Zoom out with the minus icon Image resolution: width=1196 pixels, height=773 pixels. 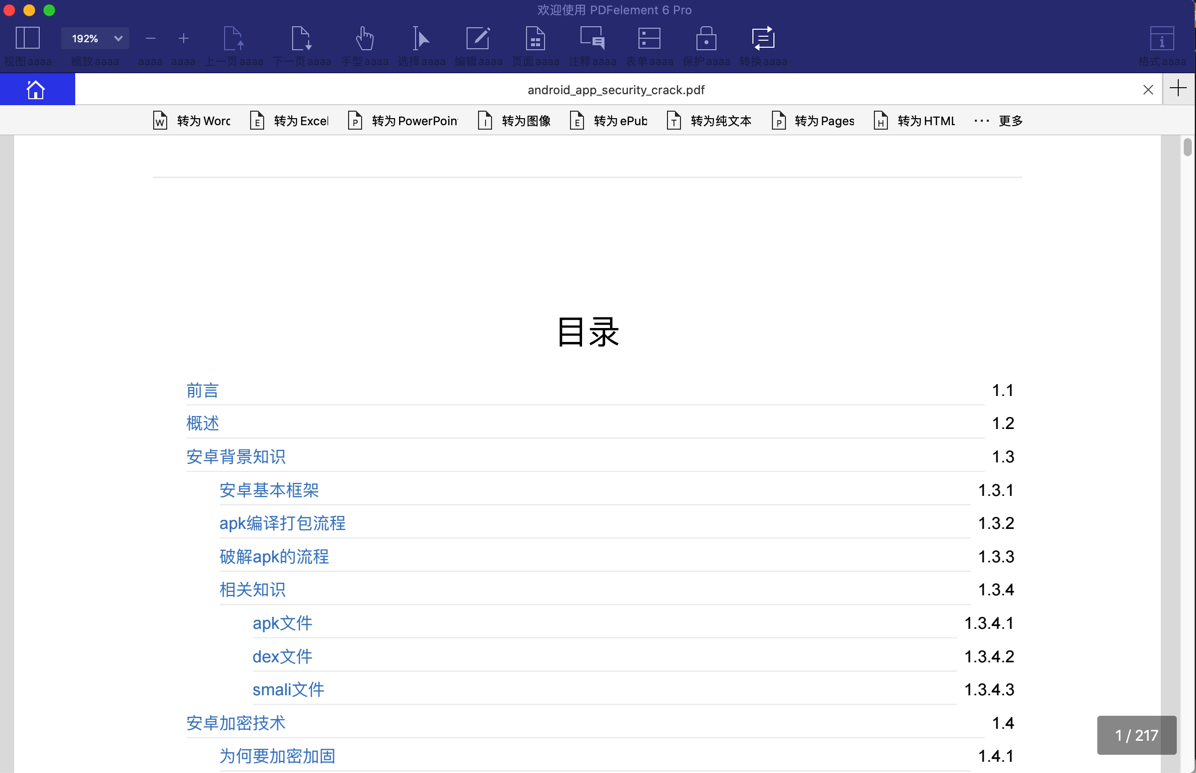point(150,38)
